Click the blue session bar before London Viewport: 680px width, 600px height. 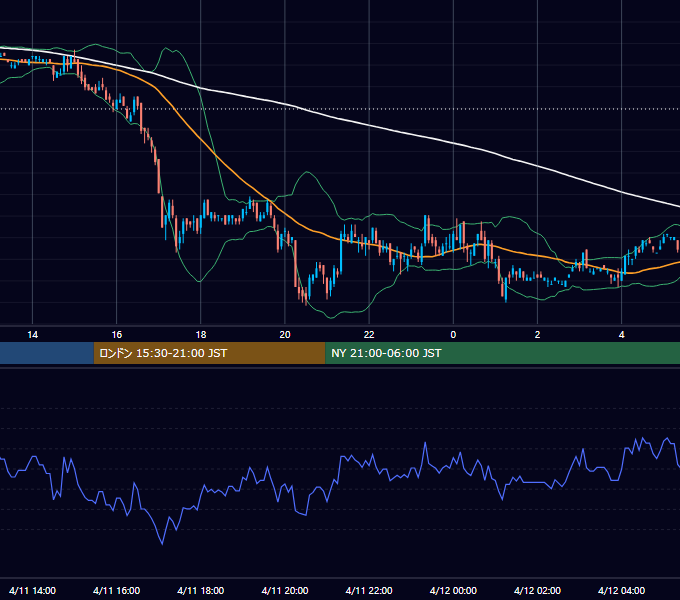pos(47,353)
